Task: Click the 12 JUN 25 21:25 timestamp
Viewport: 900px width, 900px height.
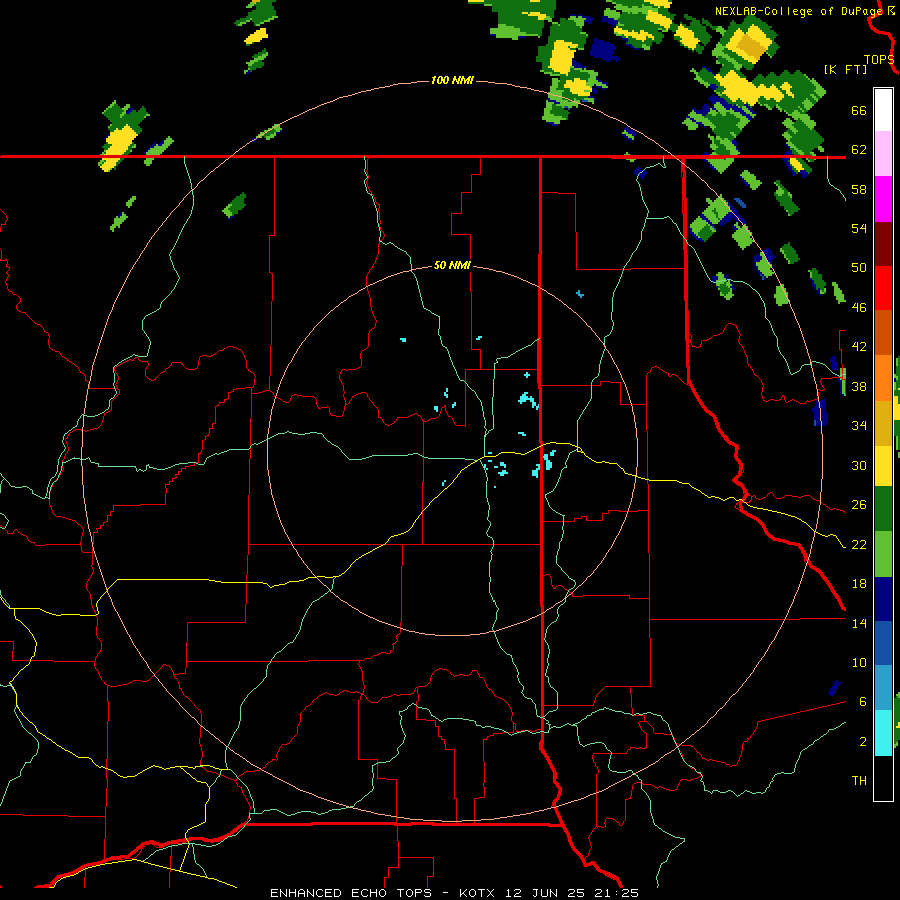Action: pyautogui.click(x=572, y=893)
